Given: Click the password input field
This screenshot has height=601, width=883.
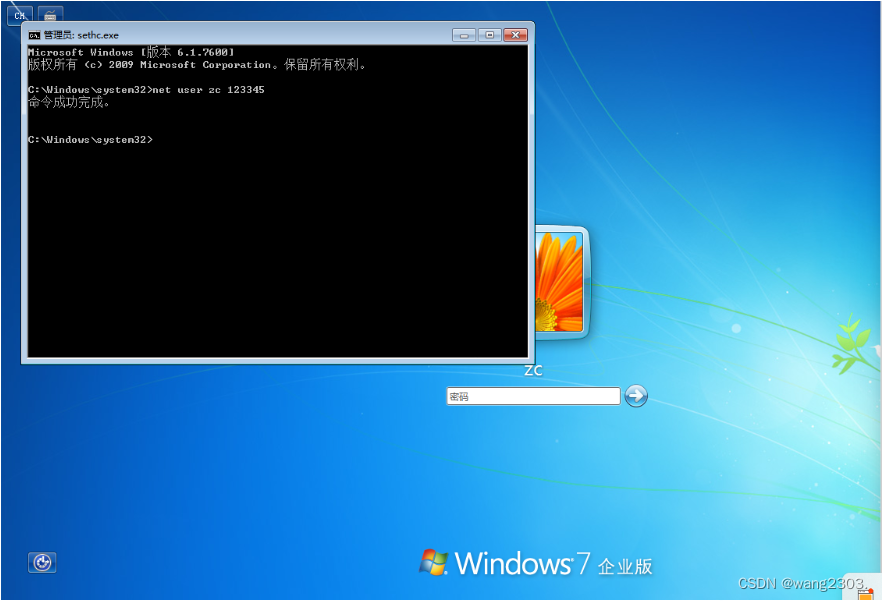Looking at the screenshot, I should point(533,396).
